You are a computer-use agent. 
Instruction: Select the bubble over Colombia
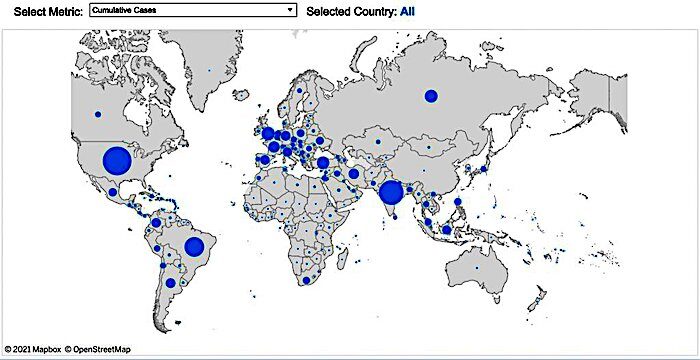(x=156, y=222)
